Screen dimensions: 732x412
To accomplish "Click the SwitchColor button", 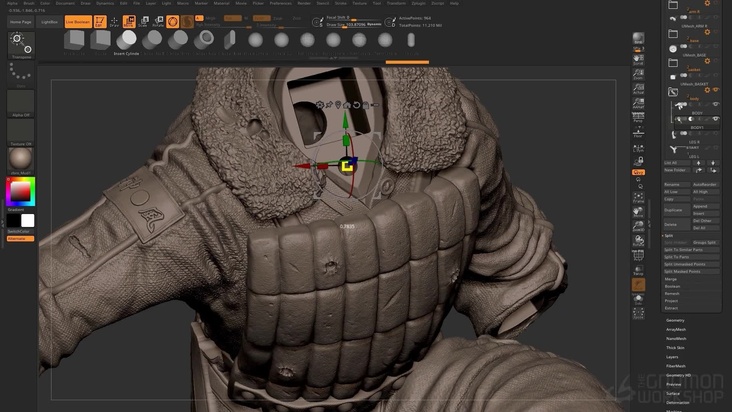I will (21, 231).
